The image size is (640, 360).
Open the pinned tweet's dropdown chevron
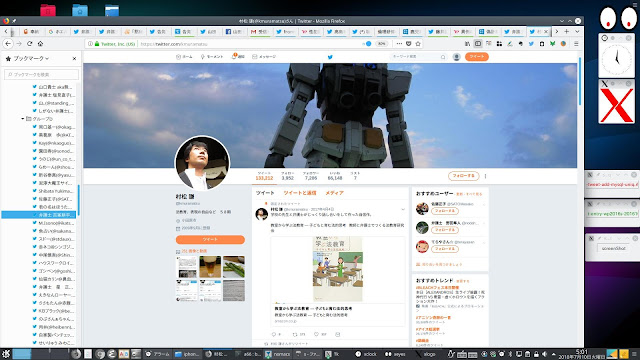tap(403, 209)
